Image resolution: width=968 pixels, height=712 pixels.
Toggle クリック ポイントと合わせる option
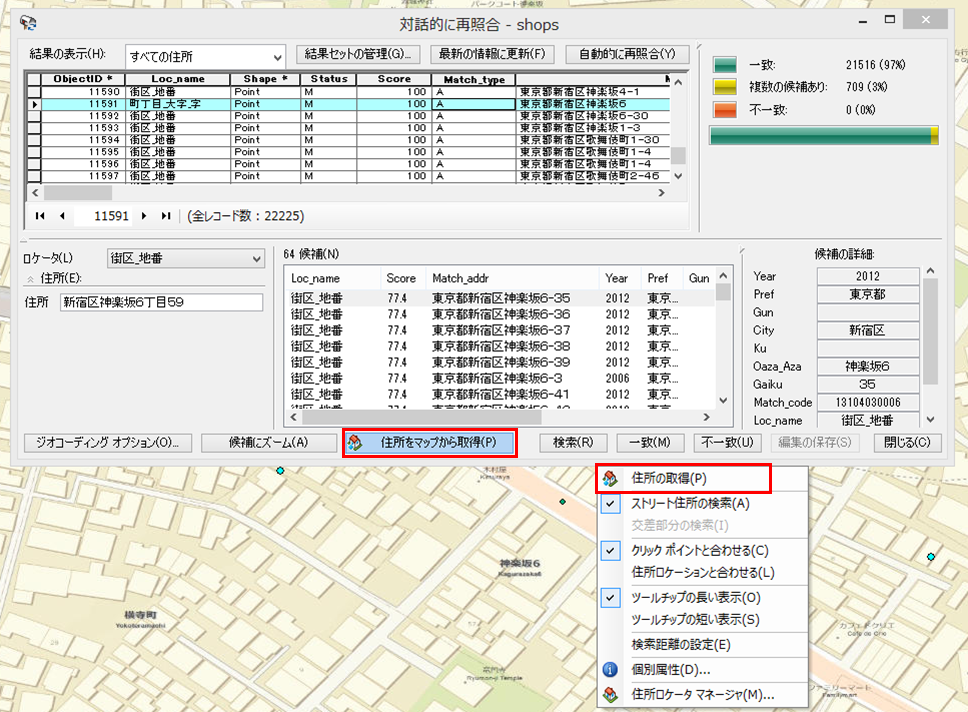point(700,550)
